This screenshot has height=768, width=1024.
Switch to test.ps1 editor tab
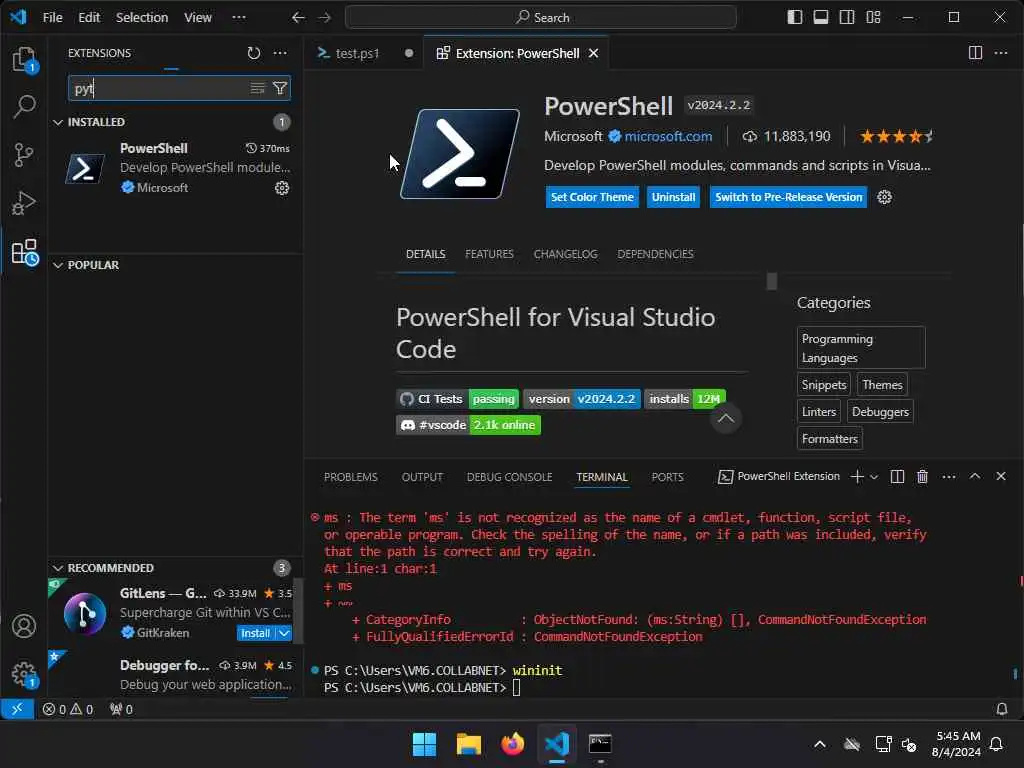[357, 54]
